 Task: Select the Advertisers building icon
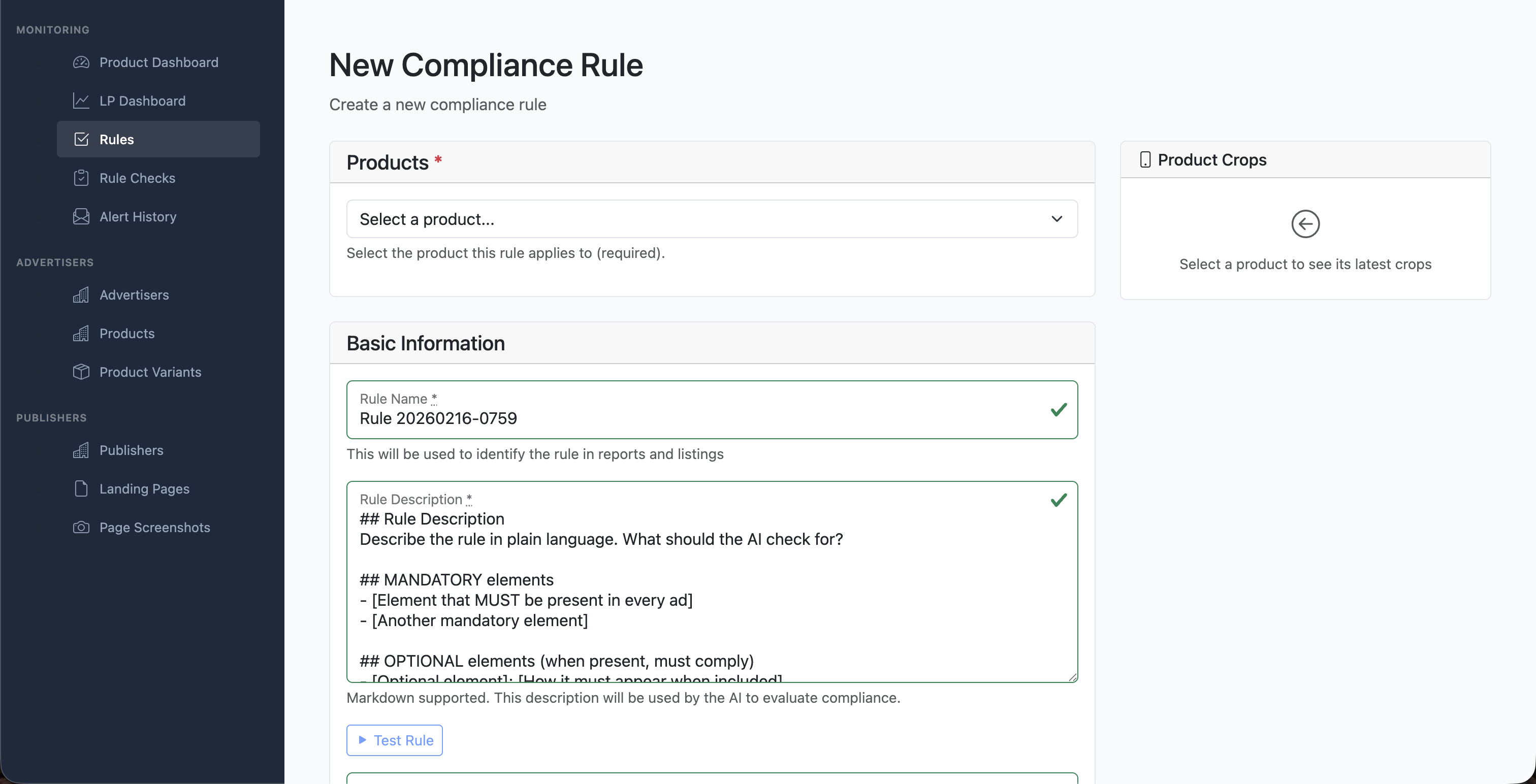[81, 295]
